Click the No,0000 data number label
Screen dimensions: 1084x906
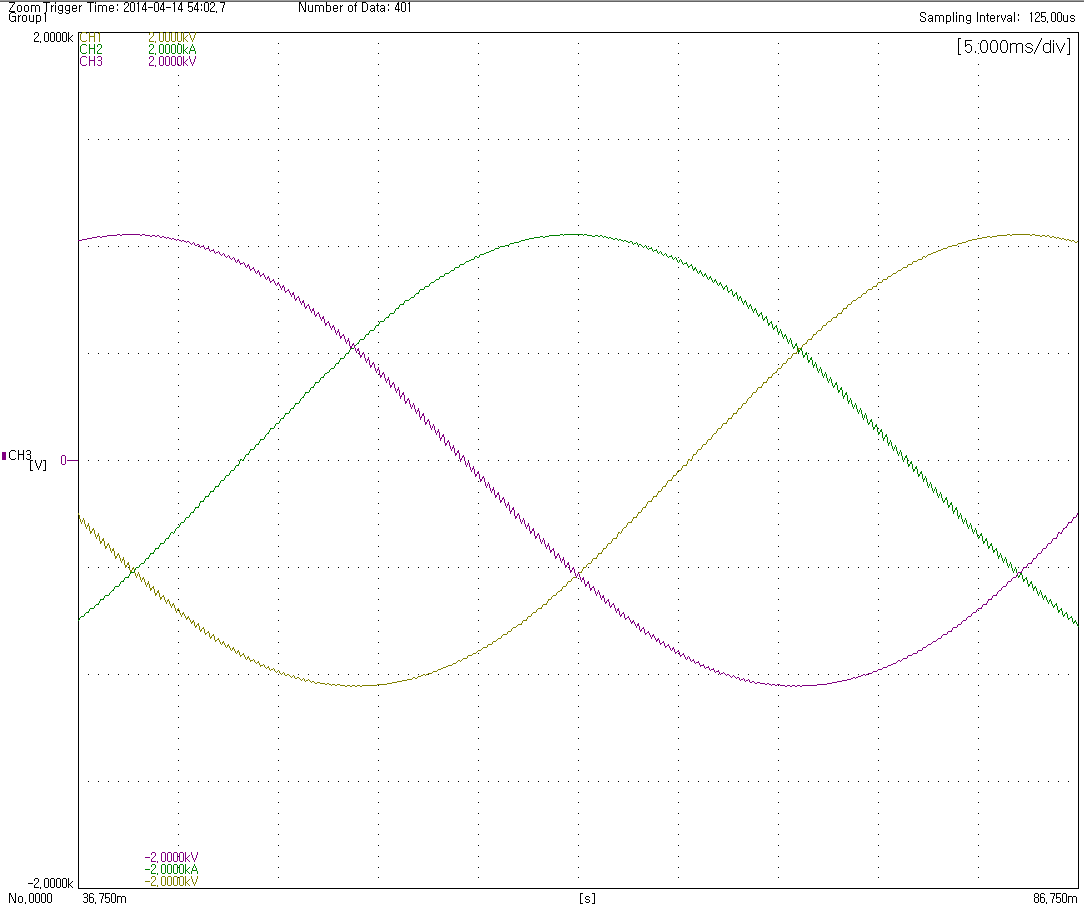(x=28, y=899)
